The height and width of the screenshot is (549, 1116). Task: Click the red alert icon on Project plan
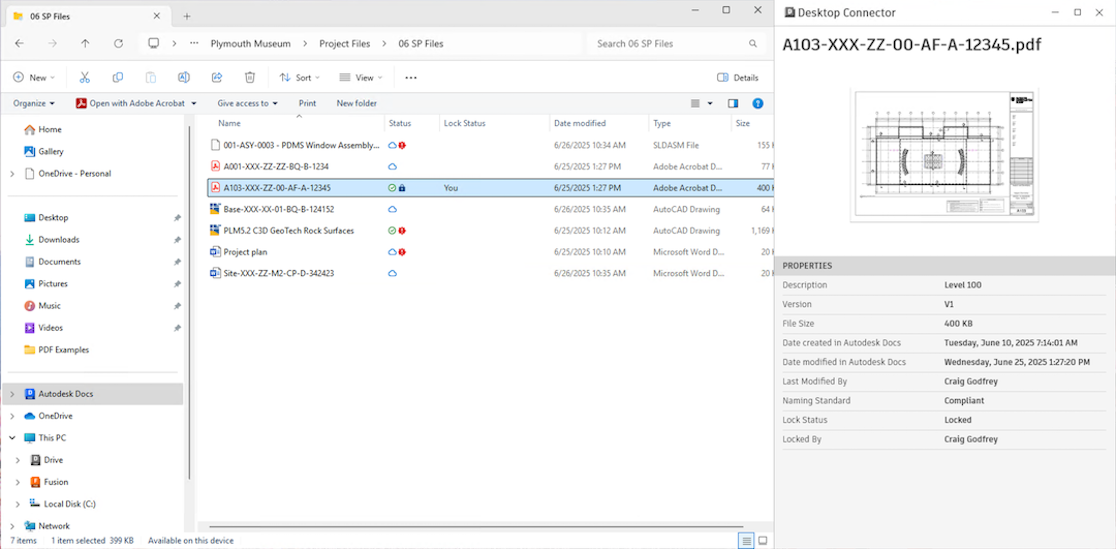coord(402,252)
